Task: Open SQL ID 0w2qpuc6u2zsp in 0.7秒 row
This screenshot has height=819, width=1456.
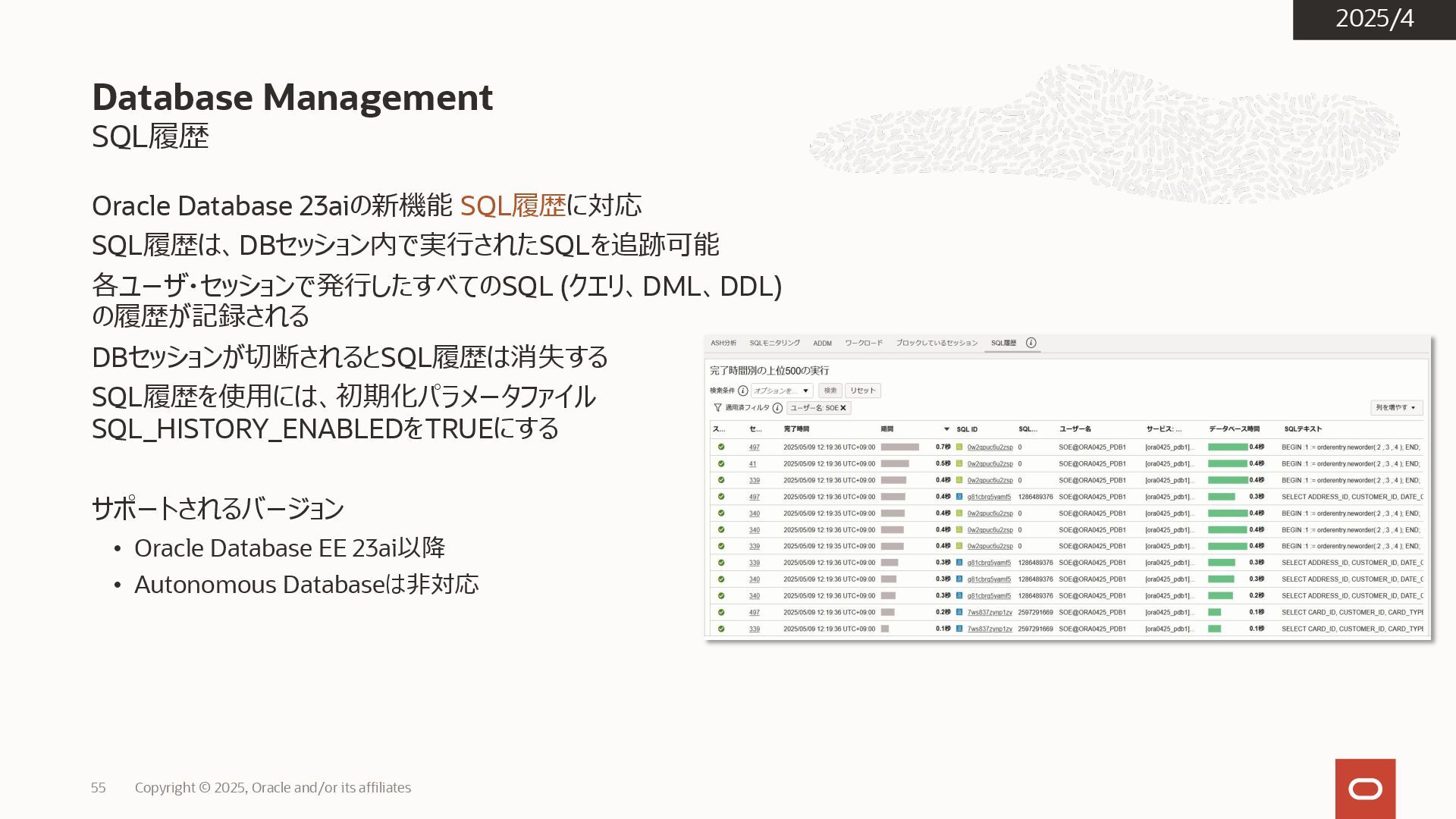Action: click(x=990, y=447)
